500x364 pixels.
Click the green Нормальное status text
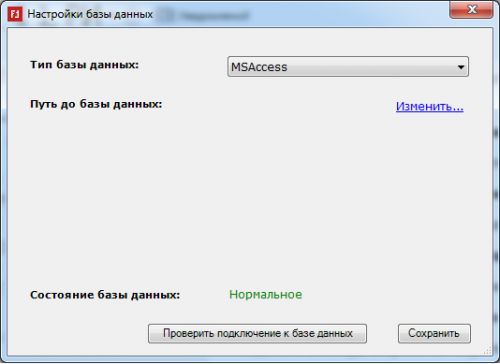click(x=265, y=295)
